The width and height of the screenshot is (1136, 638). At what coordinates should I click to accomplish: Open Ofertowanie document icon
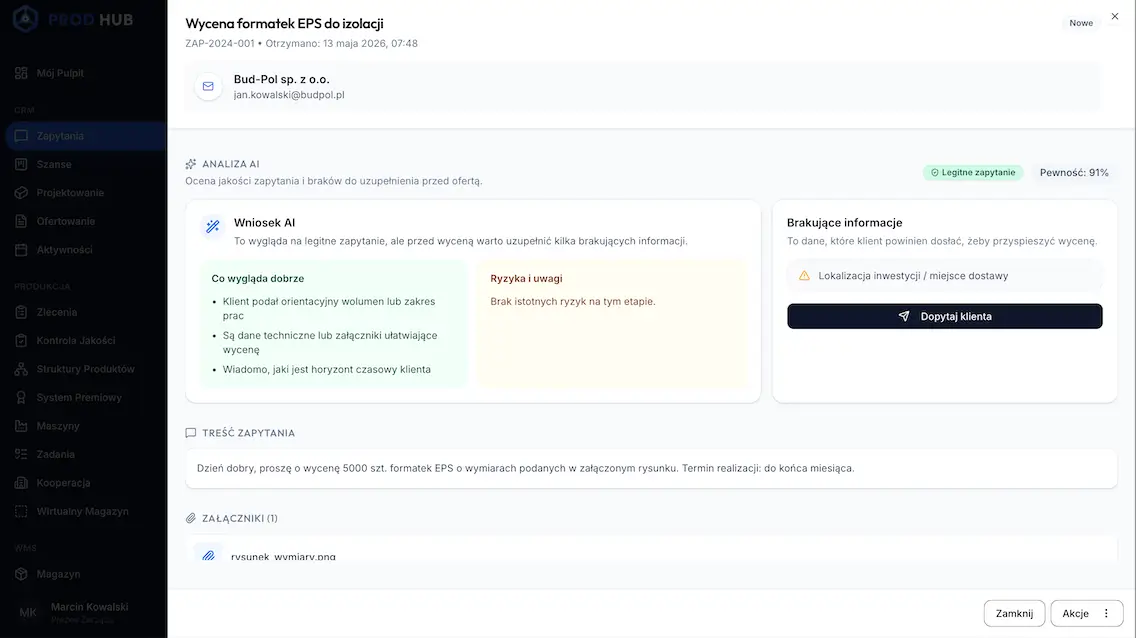pyautogui.click(x=21, y=221)
